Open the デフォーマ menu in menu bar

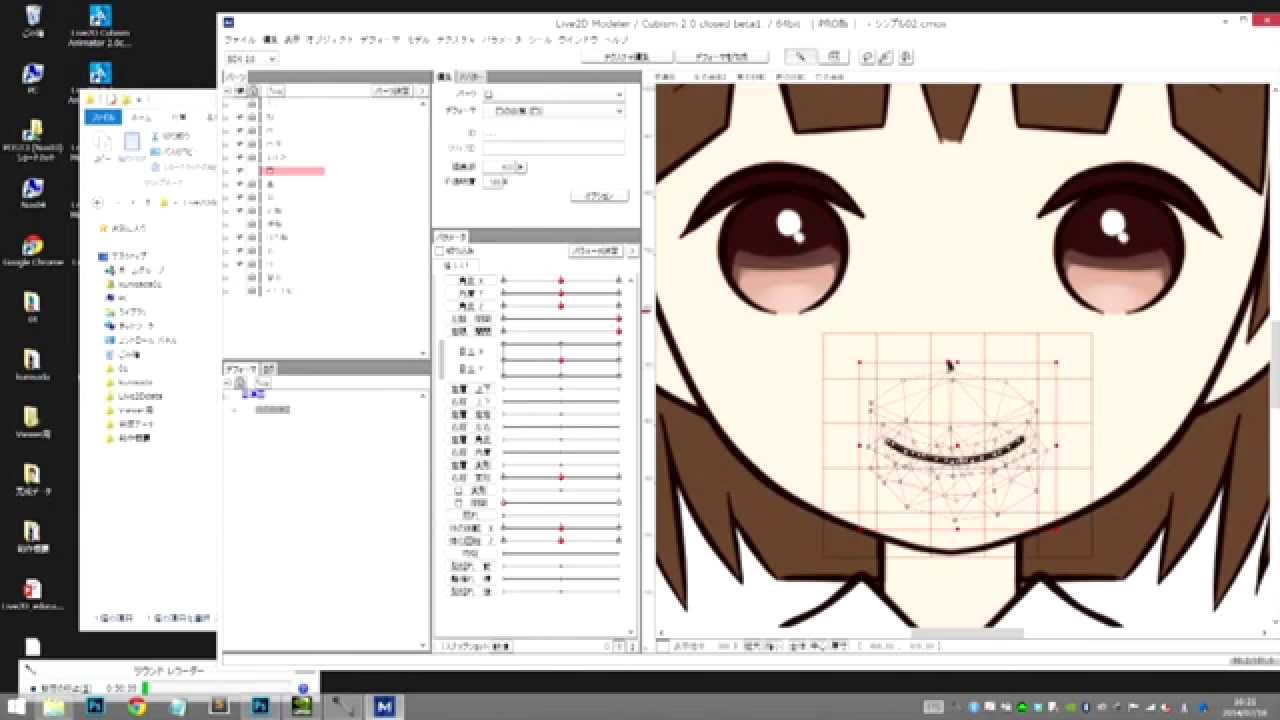coord(380,40)
